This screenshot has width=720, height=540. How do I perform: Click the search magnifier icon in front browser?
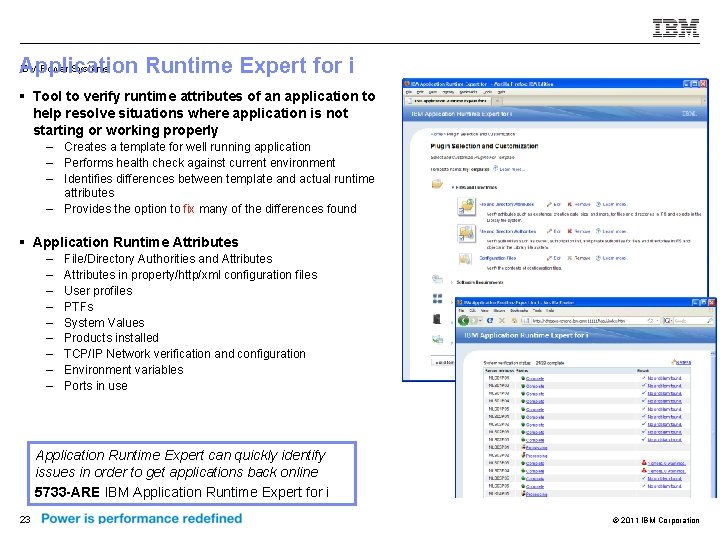click(710, 321)
